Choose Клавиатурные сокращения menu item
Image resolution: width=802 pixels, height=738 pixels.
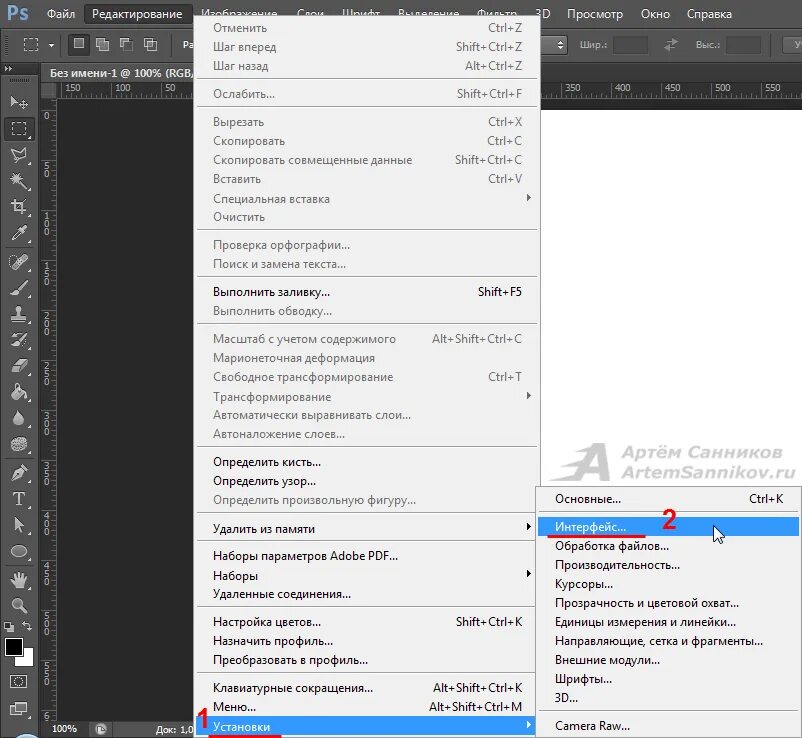pyautogui.click(x=367, y=688)
